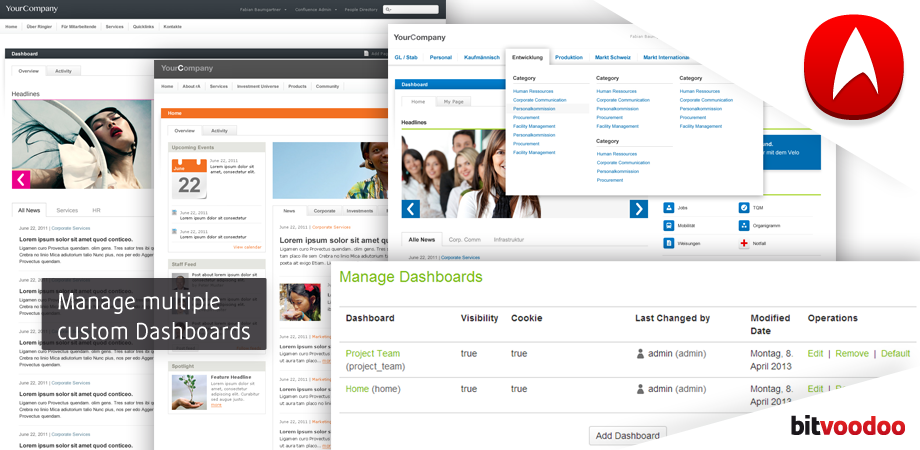Image resolution: width=920 pixels, height=450 pixels.
Task: Click the red arrowhead app logo
Action: (854, 67)
